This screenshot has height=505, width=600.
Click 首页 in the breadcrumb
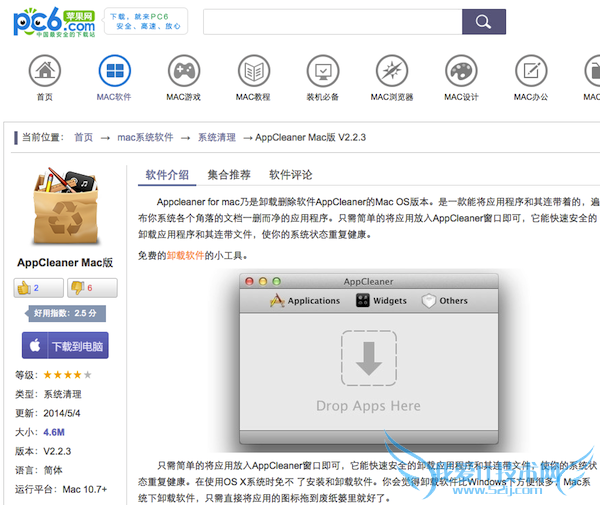83,137
